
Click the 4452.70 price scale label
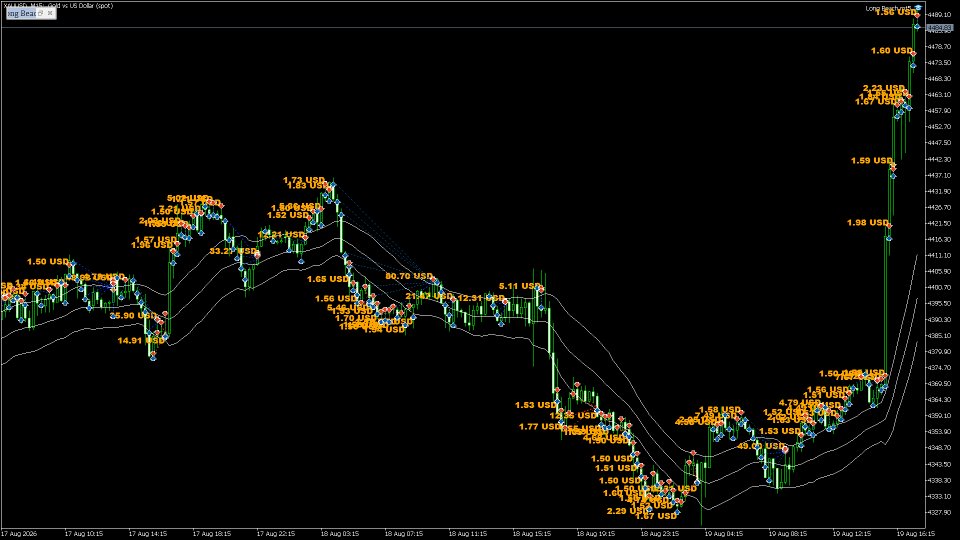point(940,127)
